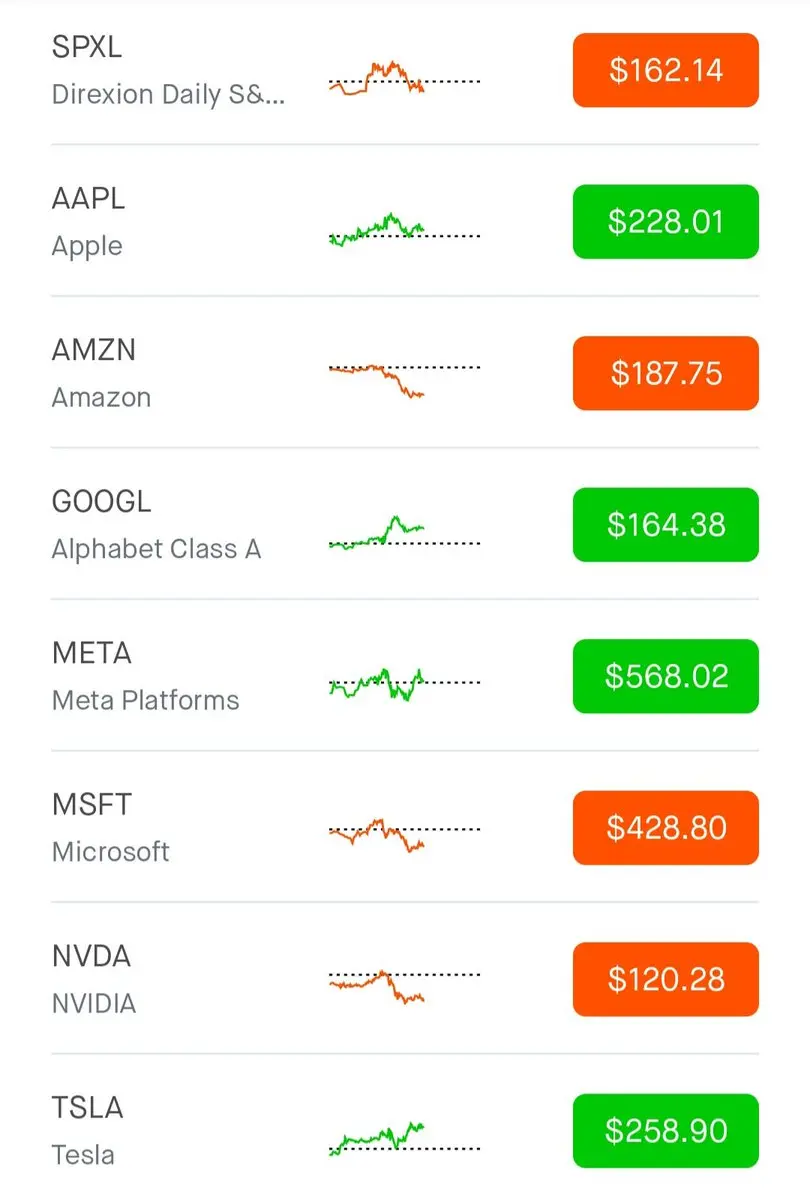Open the Direxion Daily S&P stock row
The width and height of the screenshot is (810, 1200).
pos(405,70)
